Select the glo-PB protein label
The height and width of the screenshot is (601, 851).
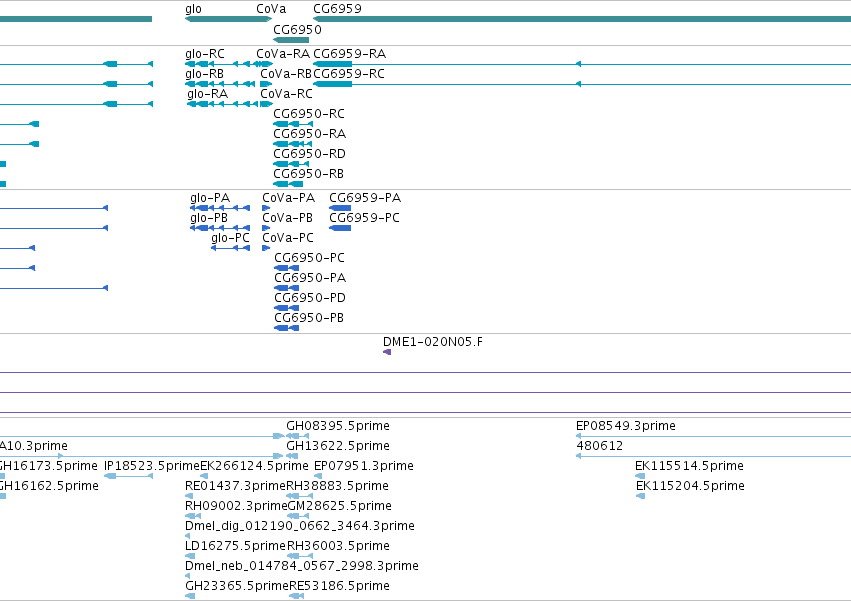[209, 218]
